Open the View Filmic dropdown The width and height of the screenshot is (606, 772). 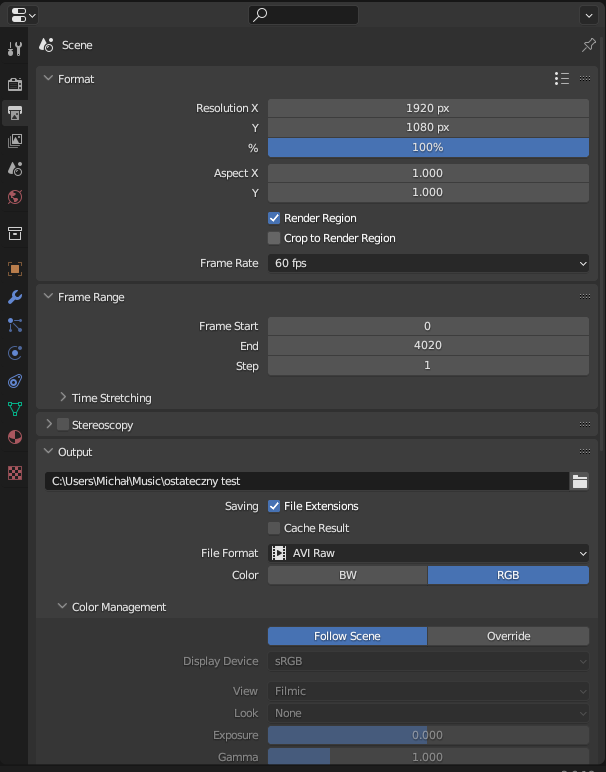point(428,691)
